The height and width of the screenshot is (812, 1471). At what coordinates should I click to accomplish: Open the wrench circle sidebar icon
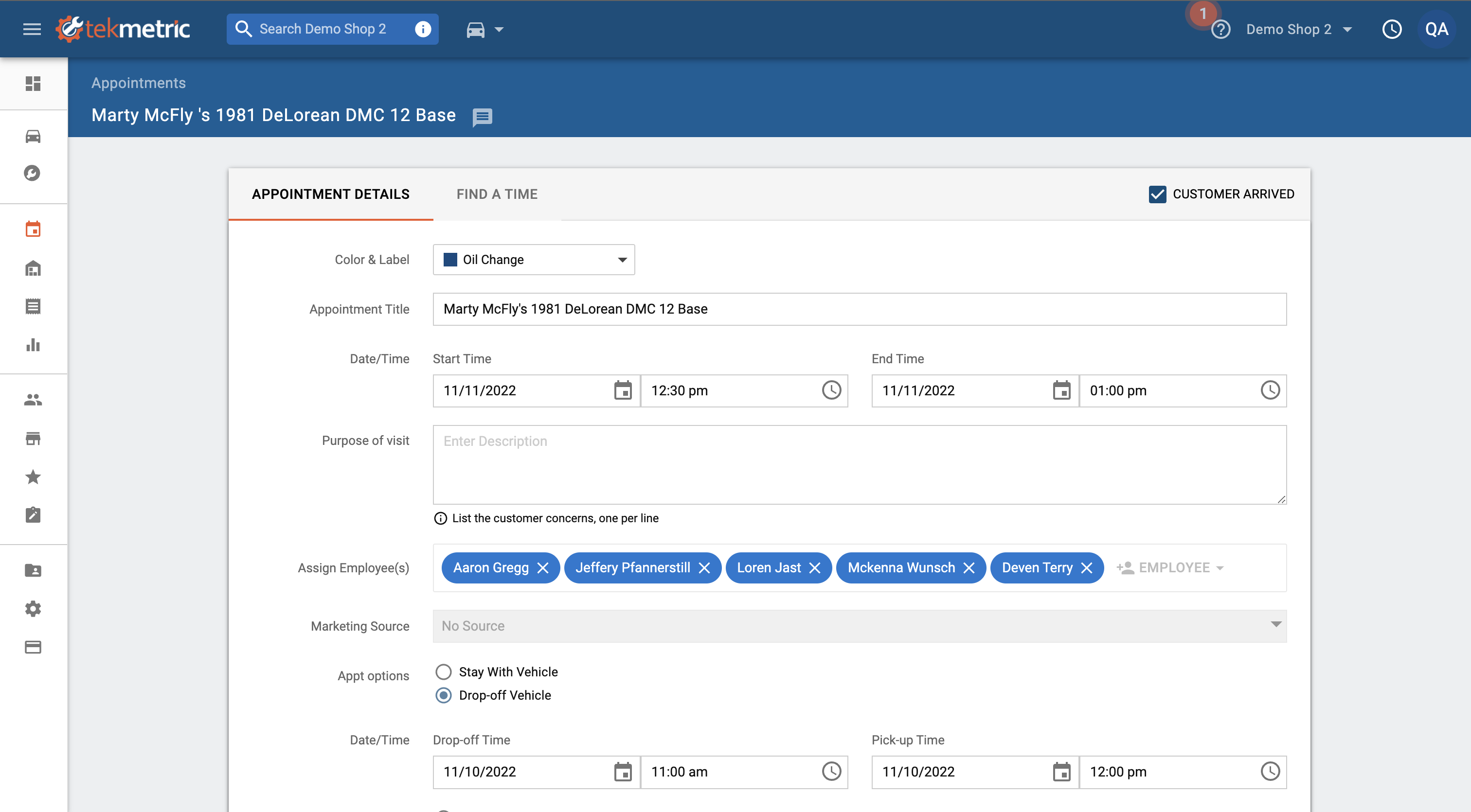[x=32, y=173]
